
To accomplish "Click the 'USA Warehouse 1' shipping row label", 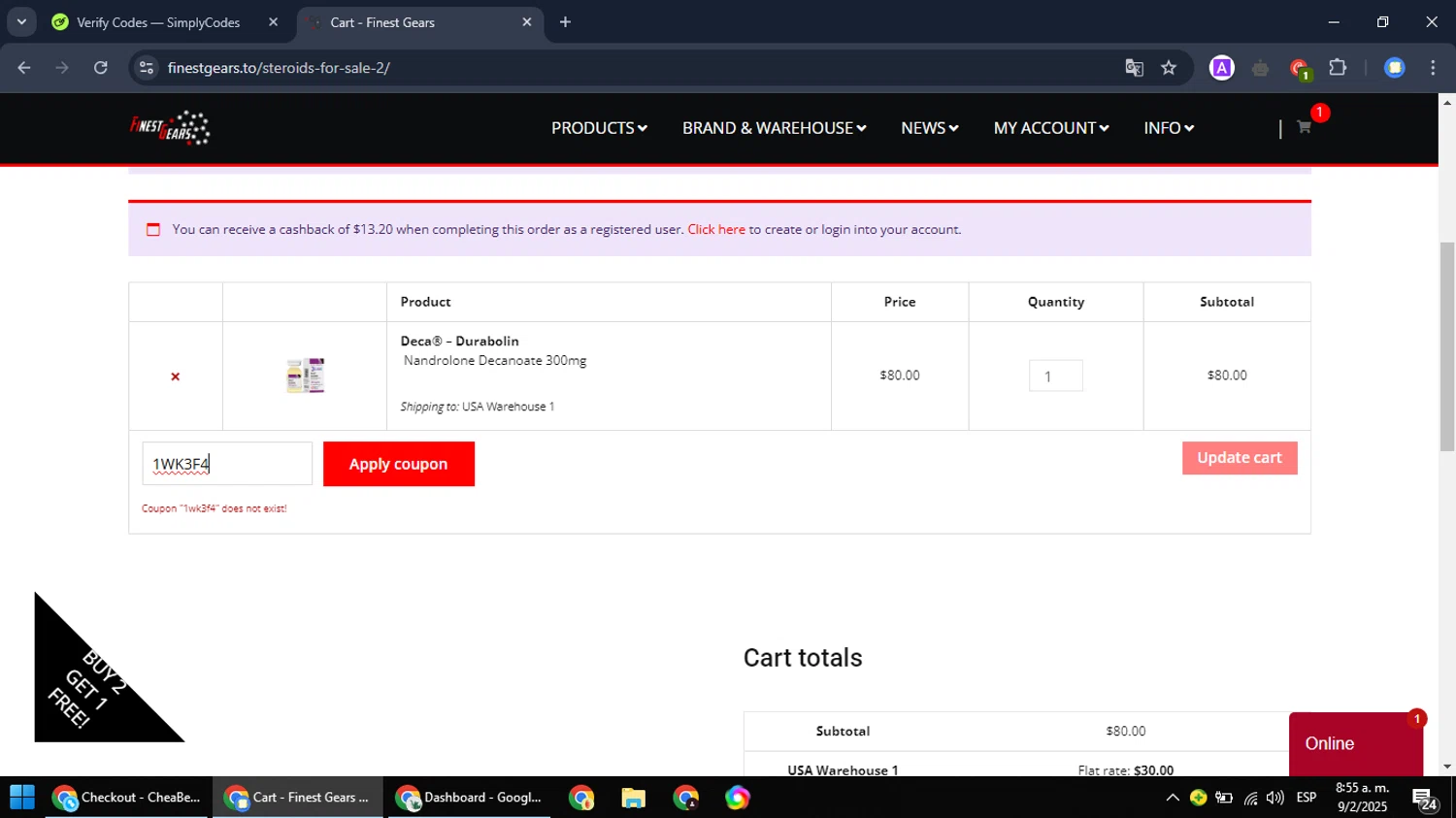I will pos(843,770).
